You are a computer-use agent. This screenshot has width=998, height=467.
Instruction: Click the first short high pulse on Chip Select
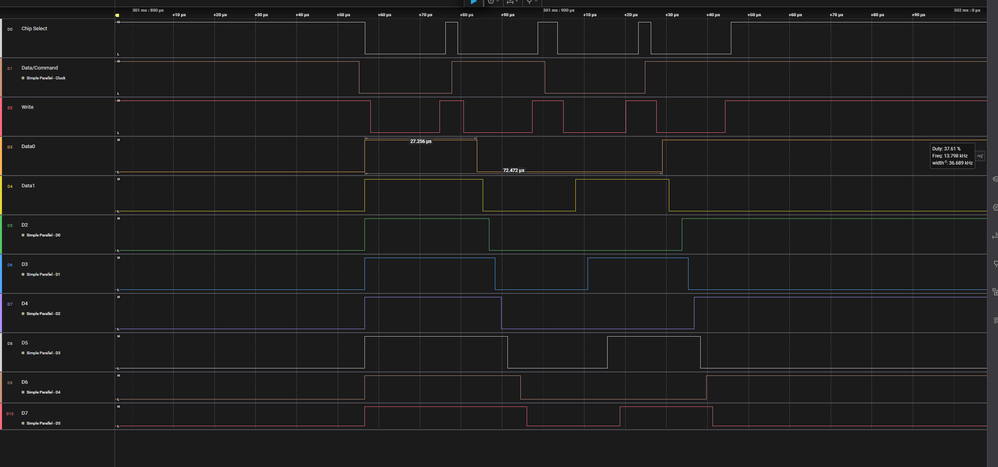point(451,38)
